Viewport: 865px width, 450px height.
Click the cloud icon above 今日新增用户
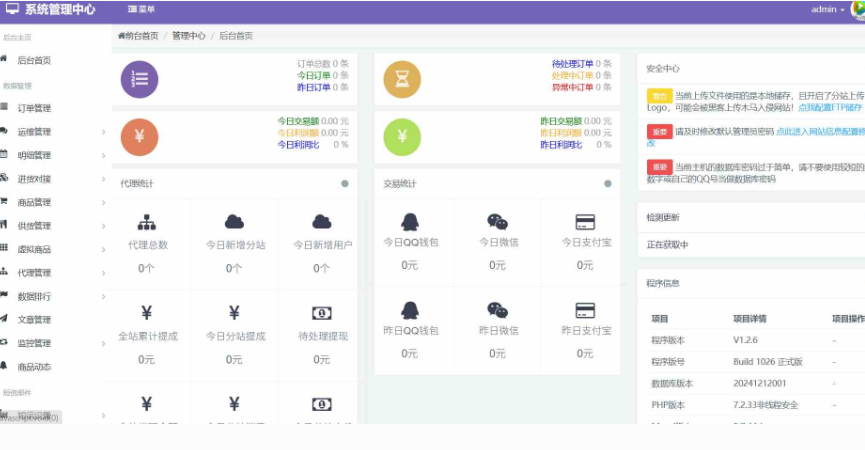point(322,222)
